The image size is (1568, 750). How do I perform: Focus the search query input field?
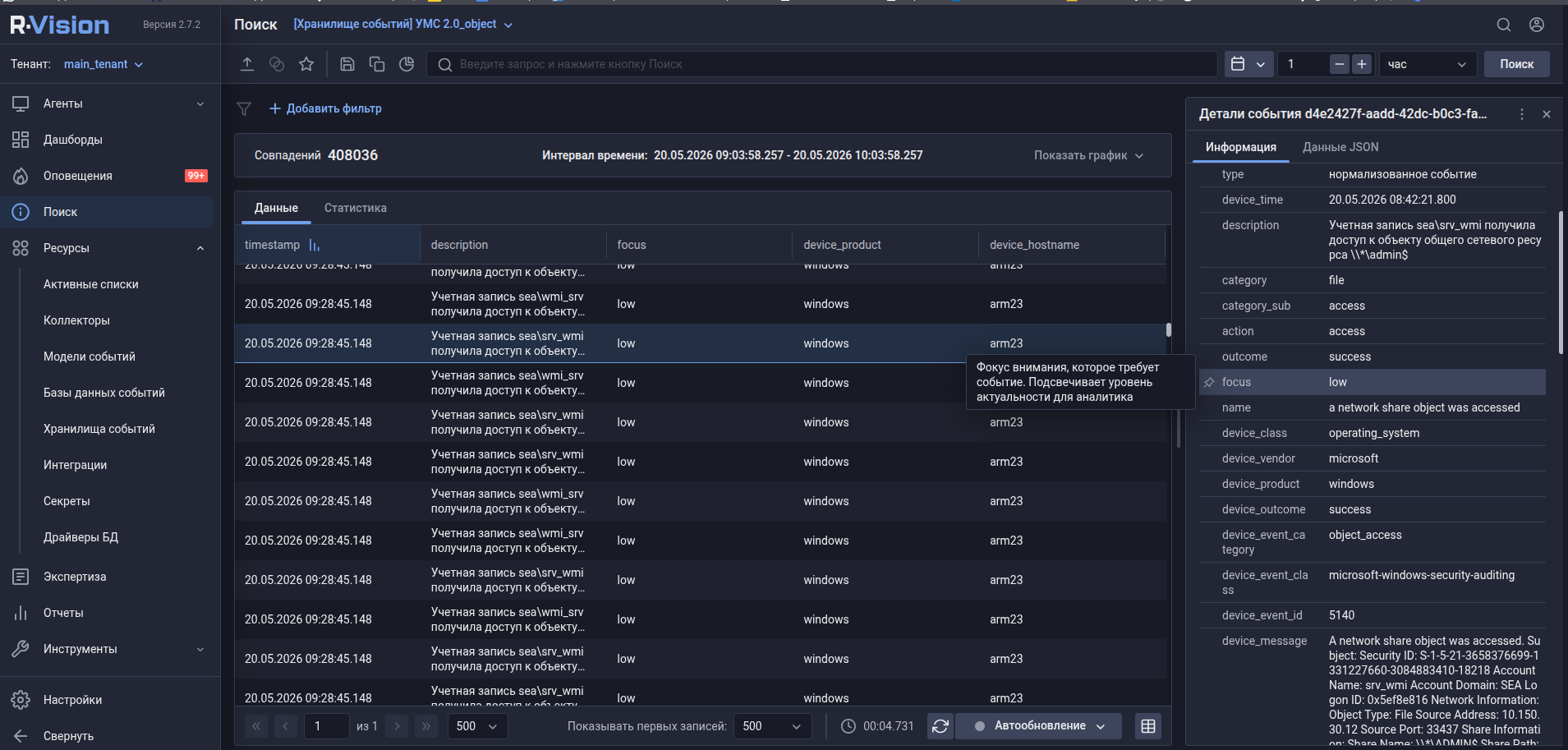[821, 64]
